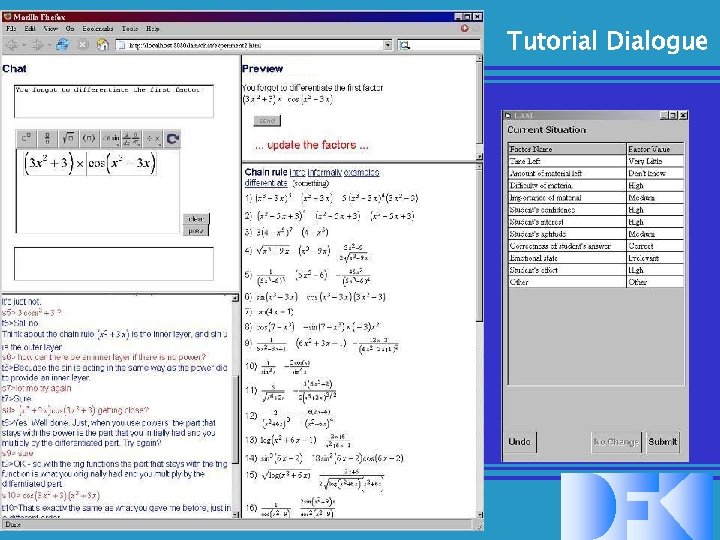Click the red throbber icon in menu bar
This screenshot has height=540, width=720.
[465, 28]
